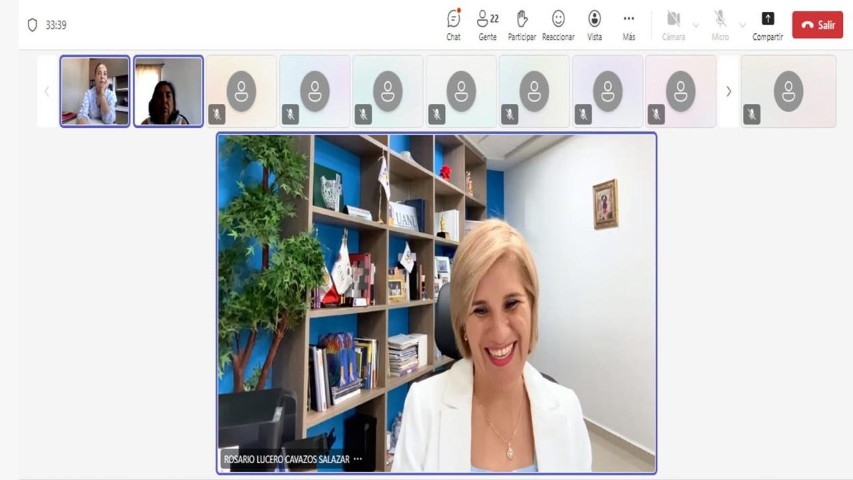Image resolution: width=853 pixels, height=480 pixels.
Task: Click the shield security icon near the timer
Action: [x=32, y=25]
